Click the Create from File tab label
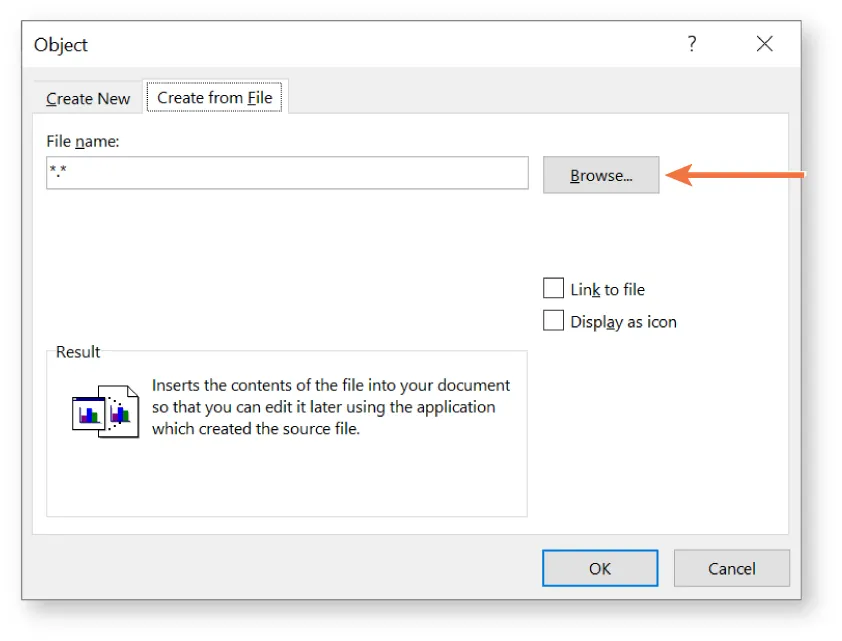Image resolution: width=842 pixels, height=641 pixels. 214,97
